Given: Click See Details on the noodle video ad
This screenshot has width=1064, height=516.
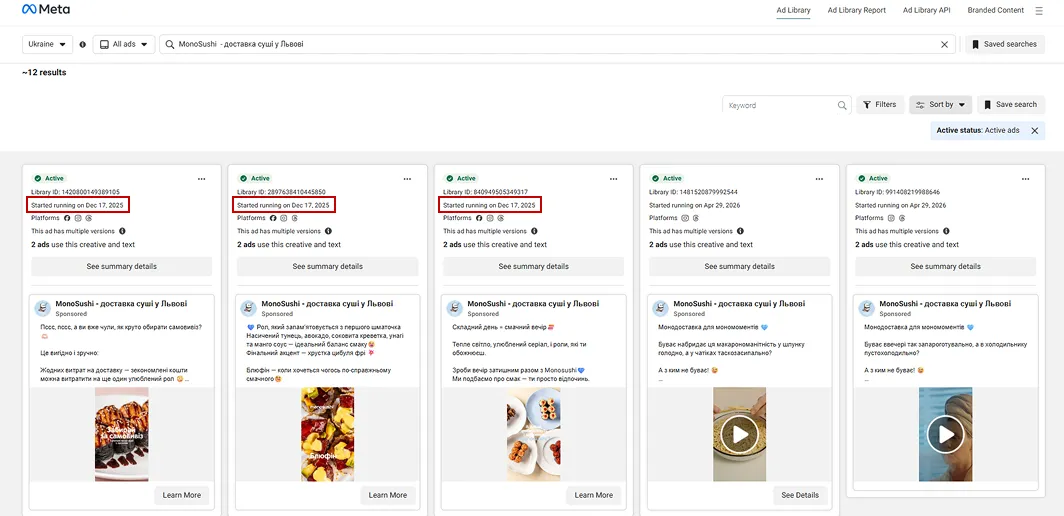Looking at the screenshot, I should pos(800,495).
